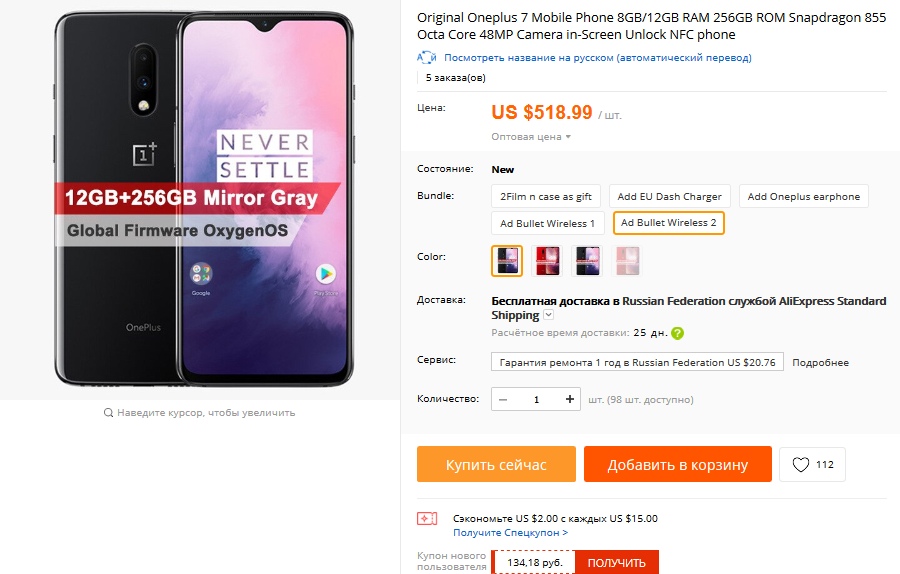The width and height of the screenshot is (900, 574).
Task: Increase quantity with the plus button
Action: pyautogui.click(x=570, y=400)
